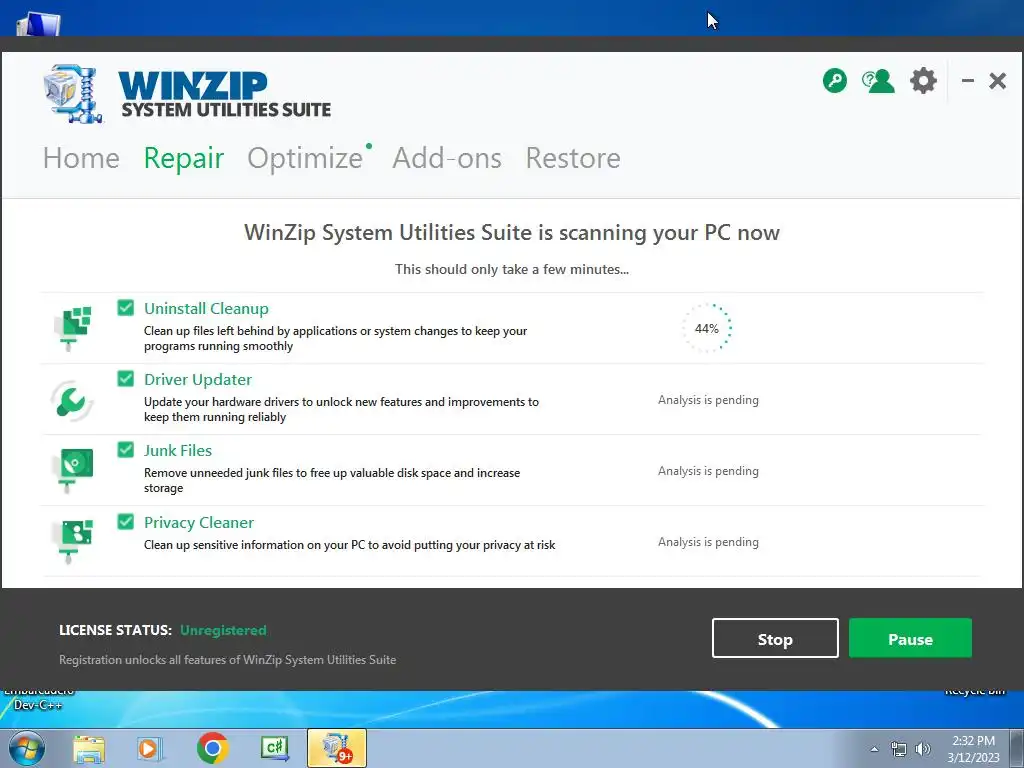Pause the scan with the Pause button
This screenshot has height=768, width=1024.
910,638
